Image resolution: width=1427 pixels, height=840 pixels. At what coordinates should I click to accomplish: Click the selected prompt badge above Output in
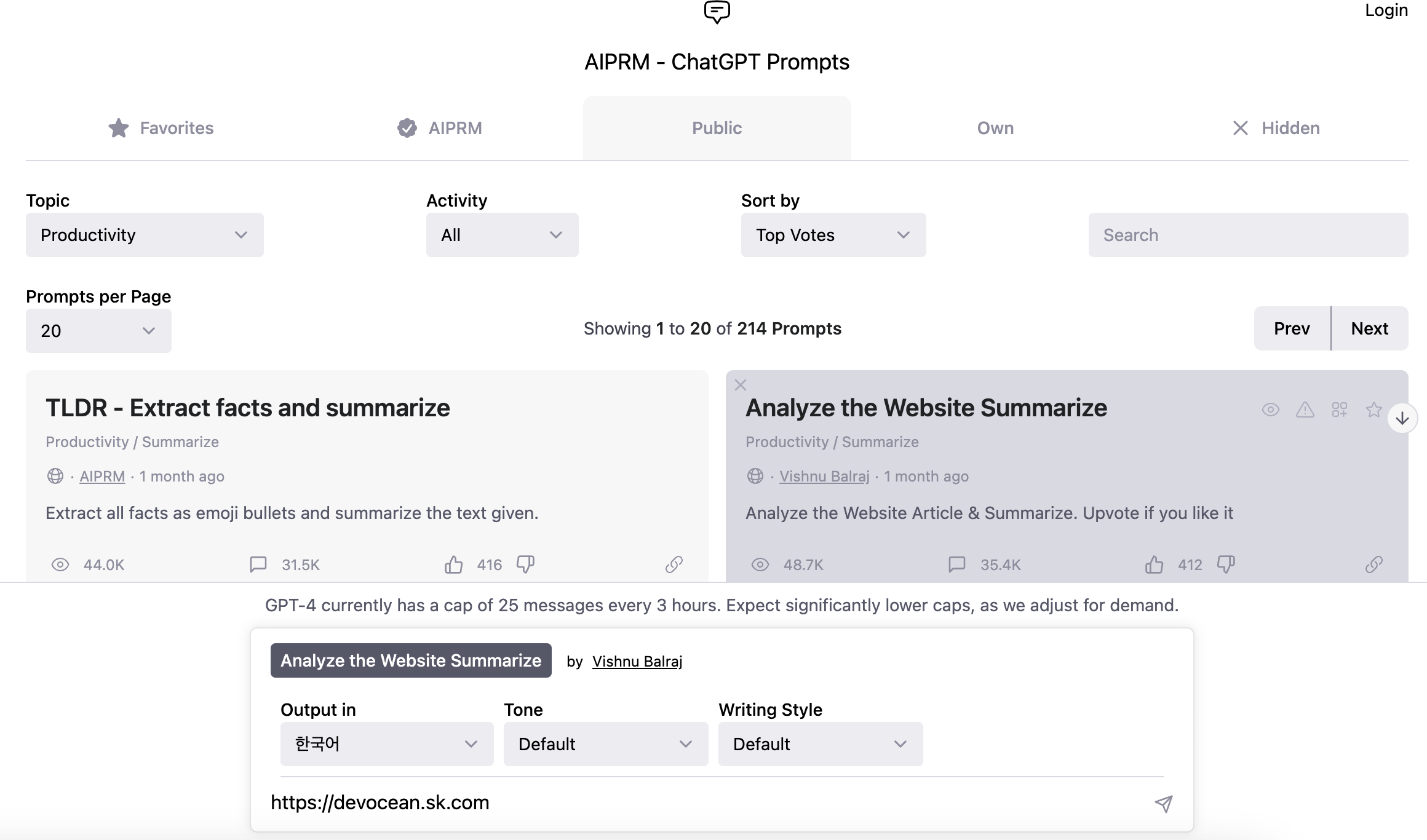[411, 660]
